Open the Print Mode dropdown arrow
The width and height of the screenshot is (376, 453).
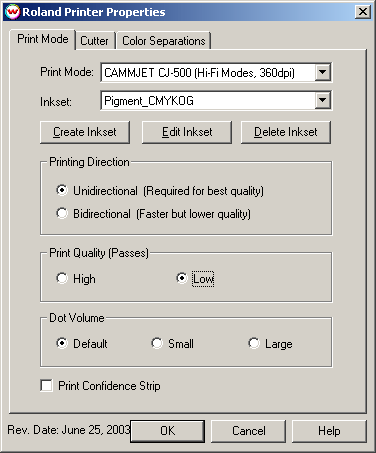323,72
